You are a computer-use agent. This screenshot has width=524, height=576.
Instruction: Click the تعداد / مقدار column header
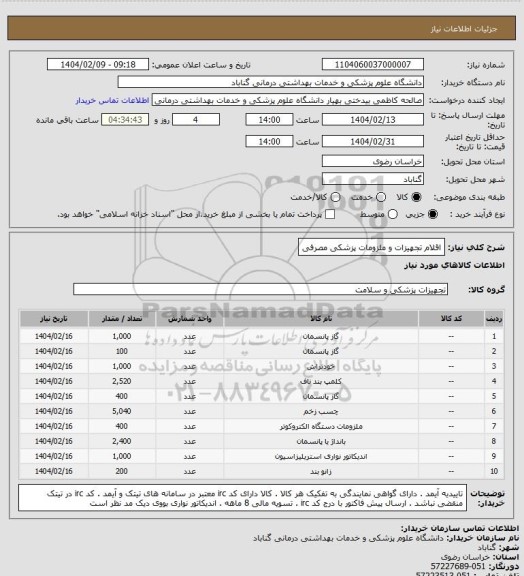[122, 318]
